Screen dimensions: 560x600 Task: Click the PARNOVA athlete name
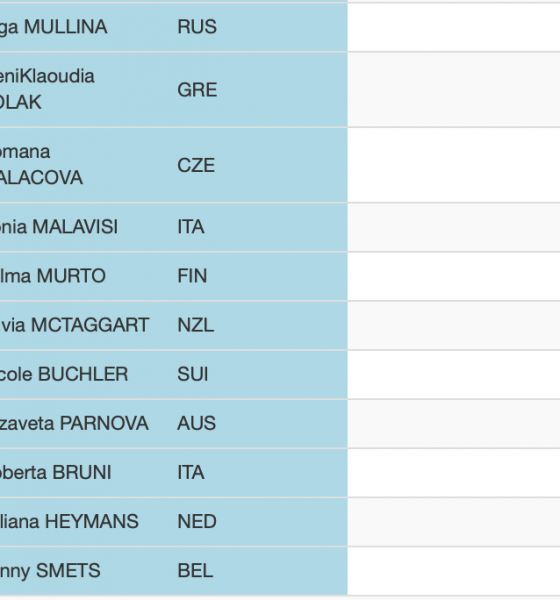tap(74, 424)
